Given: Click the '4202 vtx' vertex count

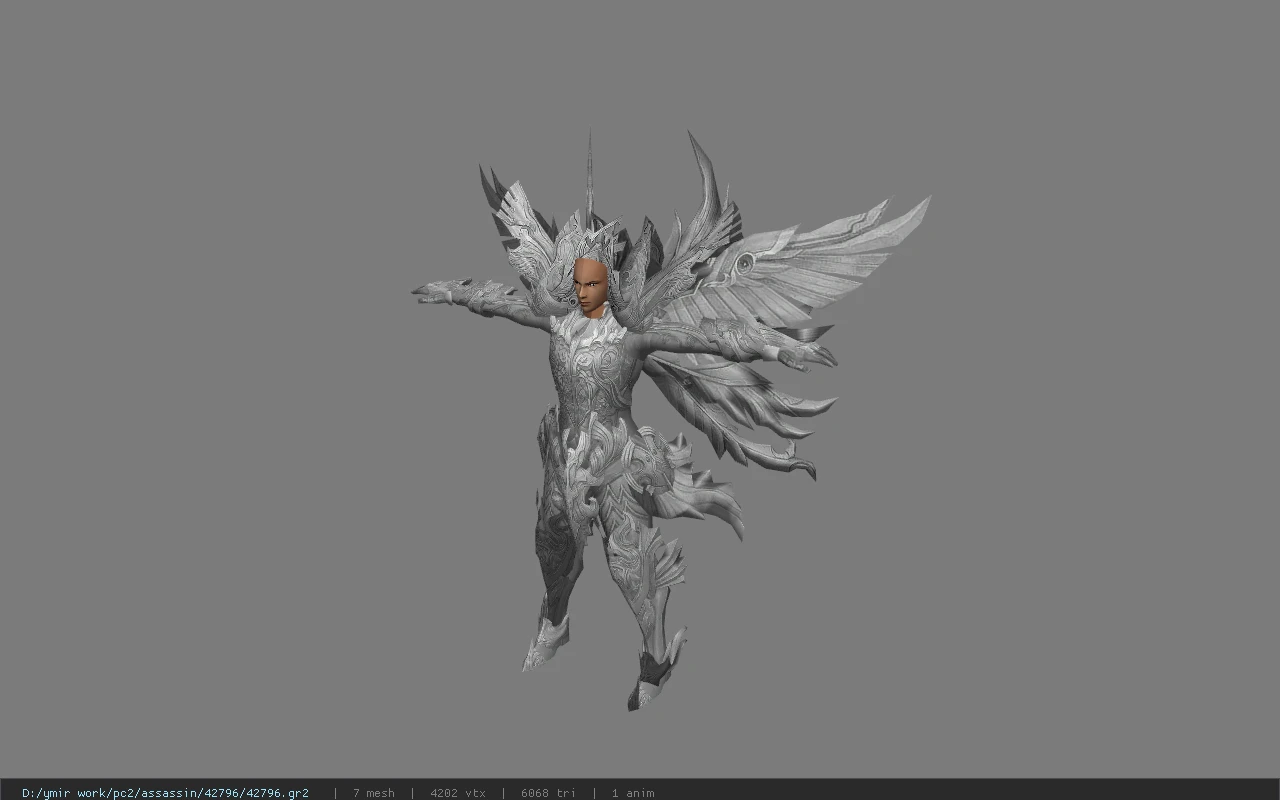Looking at the screenshot, I should [x=458, y=793].
